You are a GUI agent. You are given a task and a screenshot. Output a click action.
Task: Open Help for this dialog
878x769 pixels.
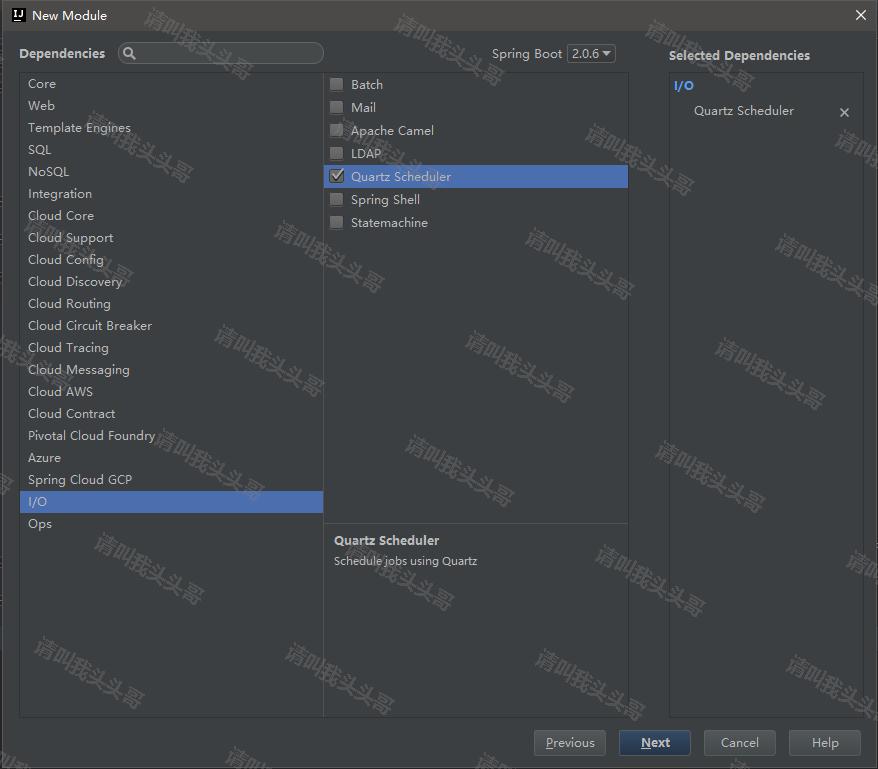[x=825, y=743]
